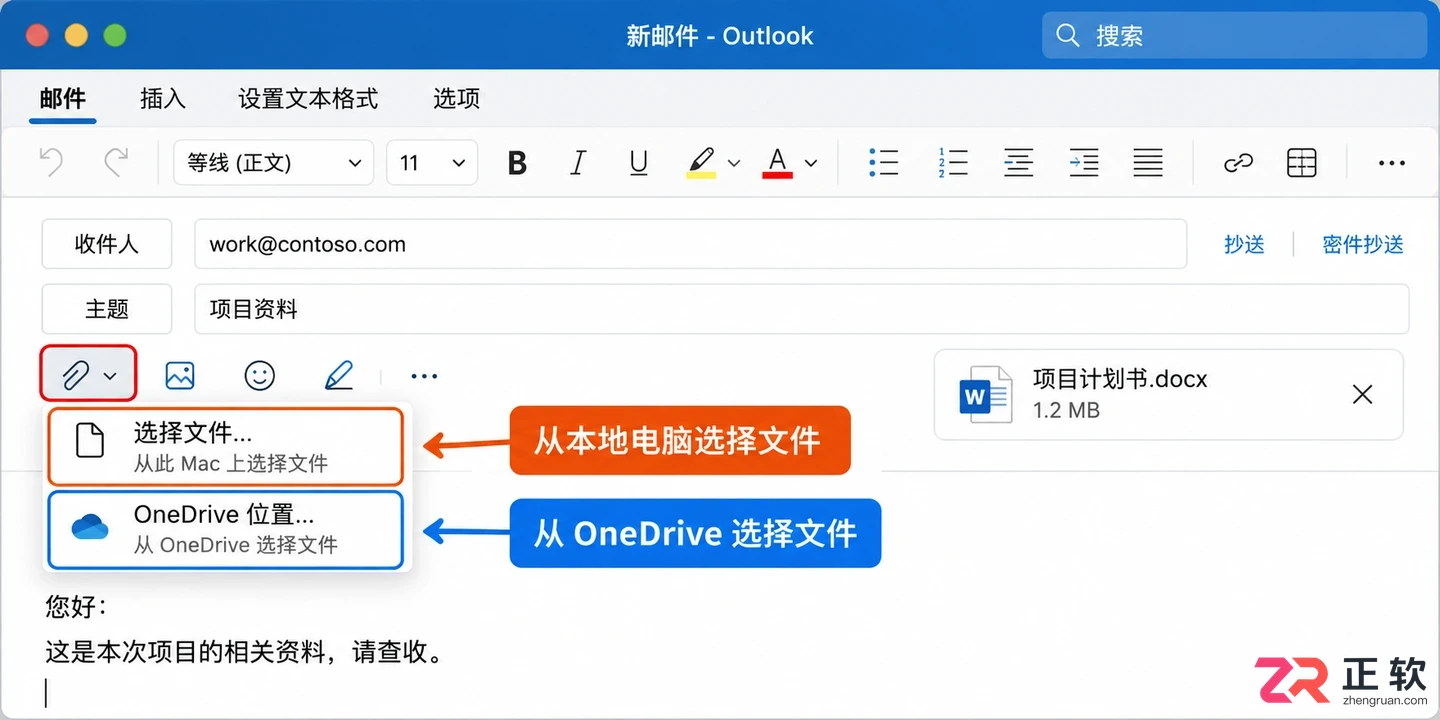Open the font size 11 dropdown
1440x720 pixels.
coord(432,163)
